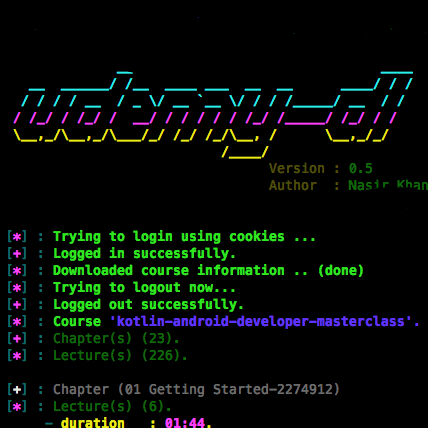Click the asterisk marker beside 'Trying to logout now'
The width and height of the screenshot is (428, 428).
(17, 288)
